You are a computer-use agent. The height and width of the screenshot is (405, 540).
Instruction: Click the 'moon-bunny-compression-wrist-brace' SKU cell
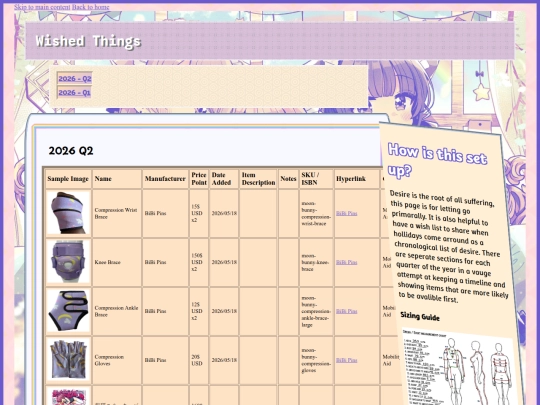[x=316, y=213]
